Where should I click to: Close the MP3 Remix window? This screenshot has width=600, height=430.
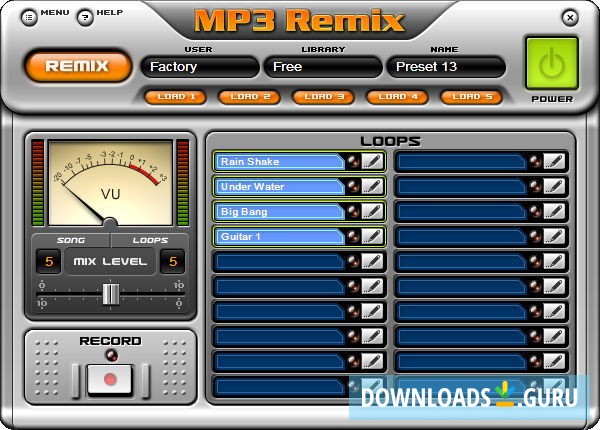(x=570, y=18)
